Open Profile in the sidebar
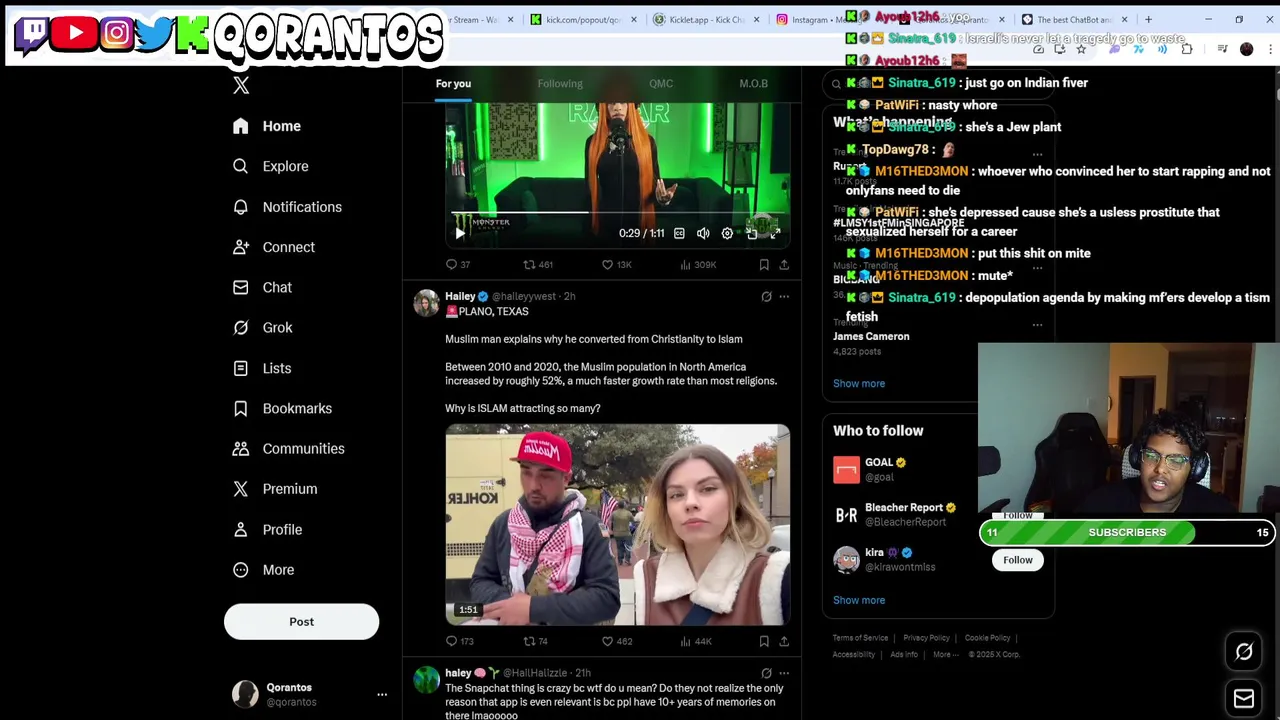Screen dimensions: 1280x720 coord(267,529)
